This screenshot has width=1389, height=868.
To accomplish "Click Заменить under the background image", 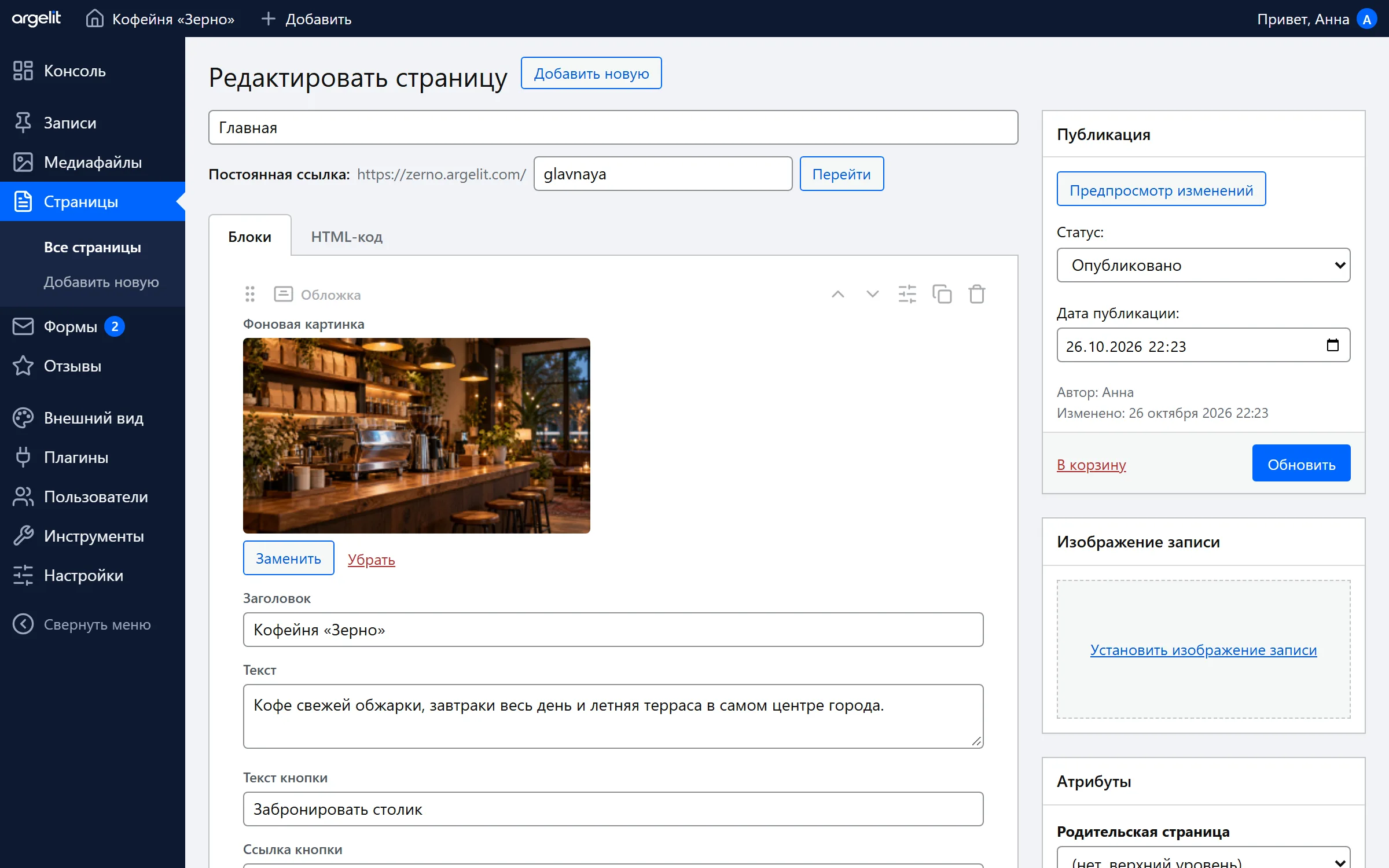I will point(288,558).
